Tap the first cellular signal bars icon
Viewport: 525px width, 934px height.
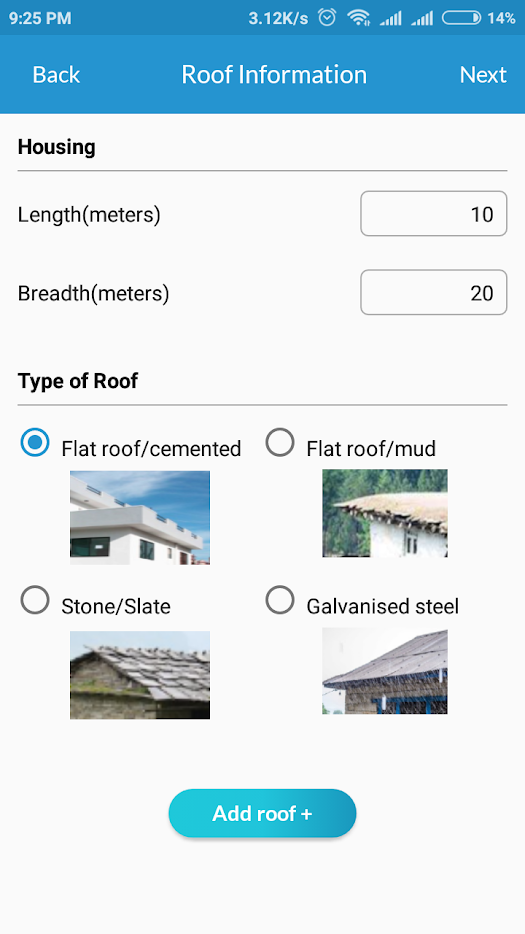pyautogui.click(x=390, y=18)
